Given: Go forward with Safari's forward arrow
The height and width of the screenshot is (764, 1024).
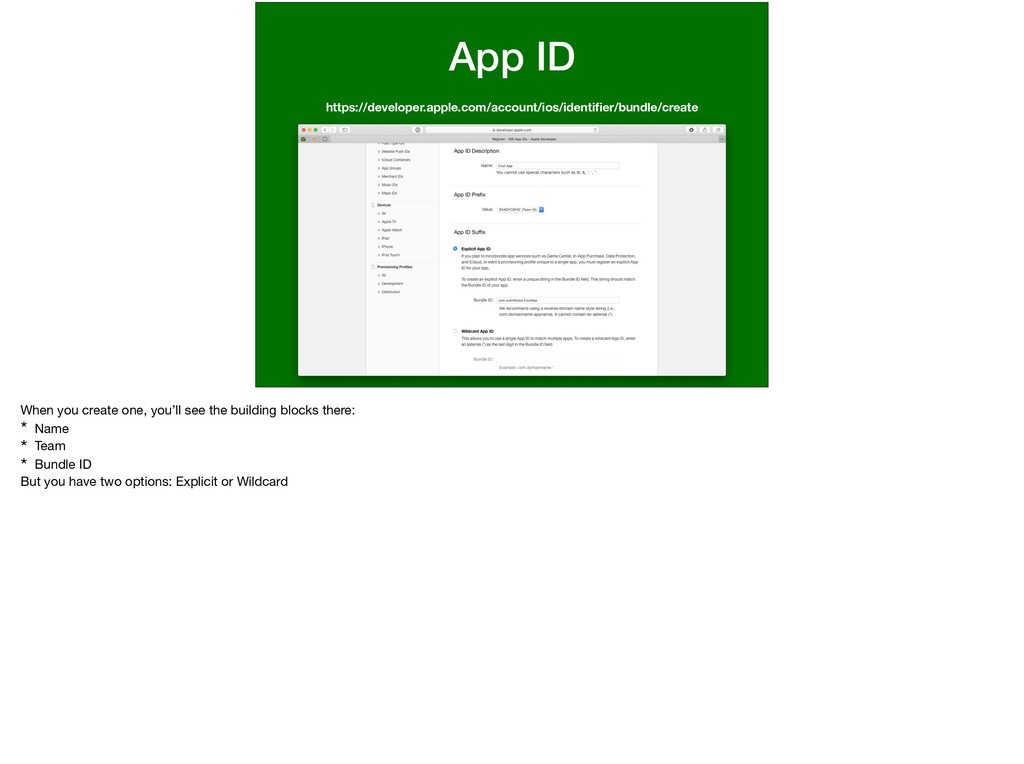Looking at the screenshot, I should [332, 130].
